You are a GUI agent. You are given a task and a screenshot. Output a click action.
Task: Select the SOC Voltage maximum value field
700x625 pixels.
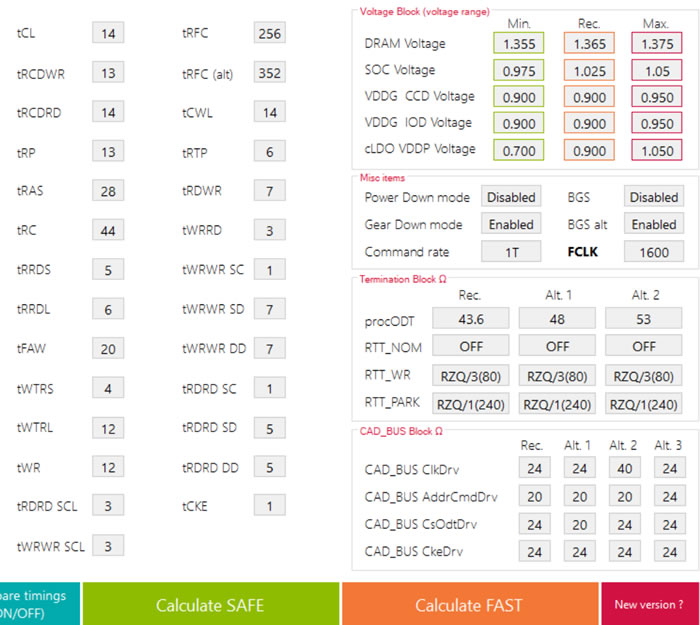(x=657, y=70)
